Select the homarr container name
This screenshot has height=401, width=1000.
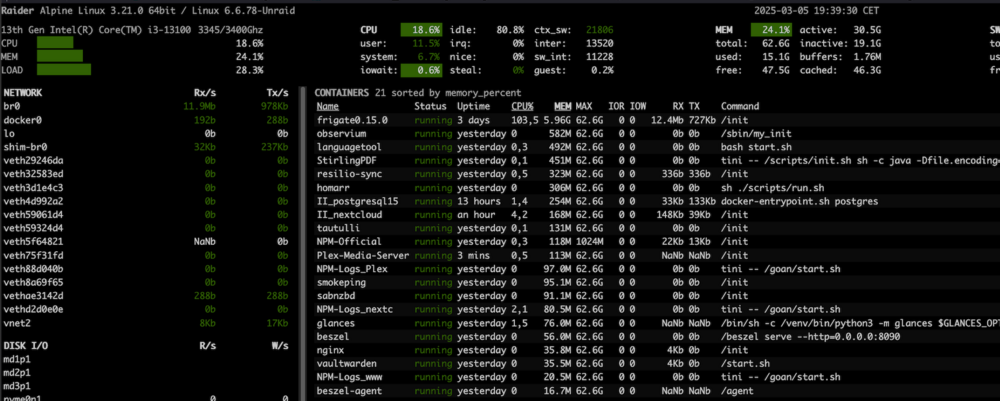coord(333,188)
